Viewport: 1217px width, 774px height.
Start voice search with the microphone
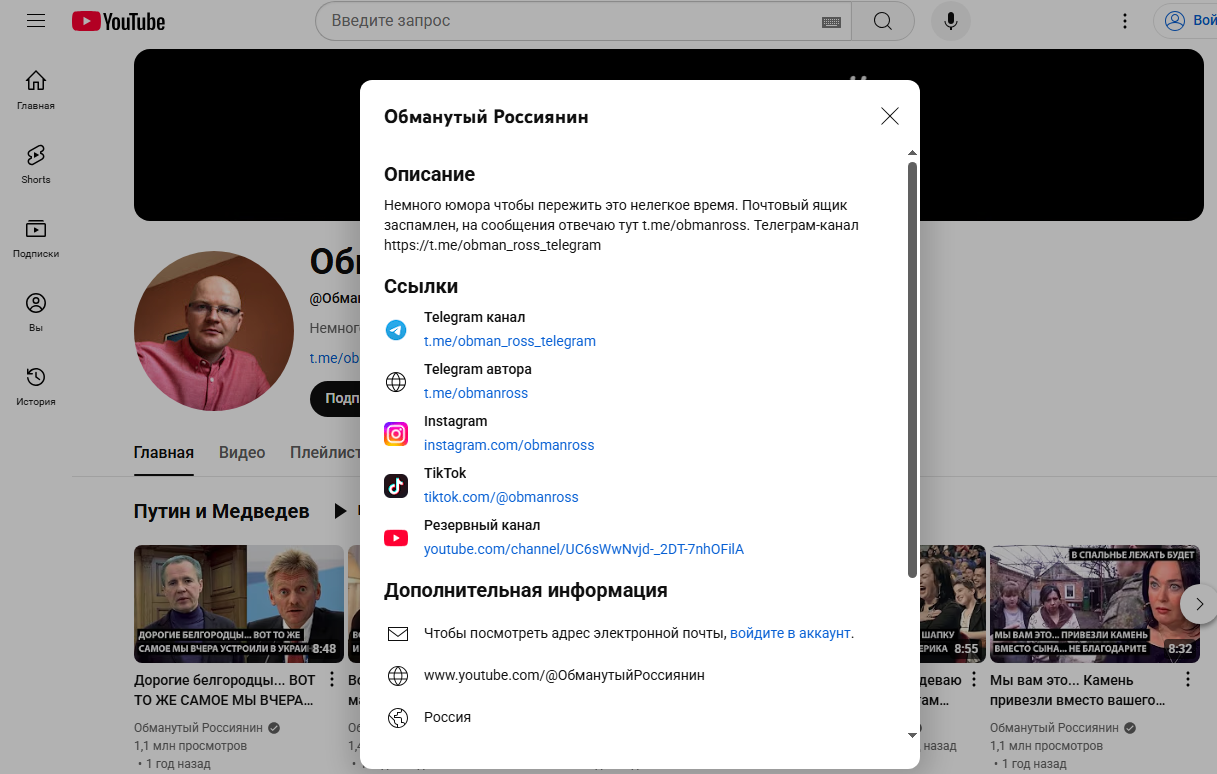coord(951,21)
